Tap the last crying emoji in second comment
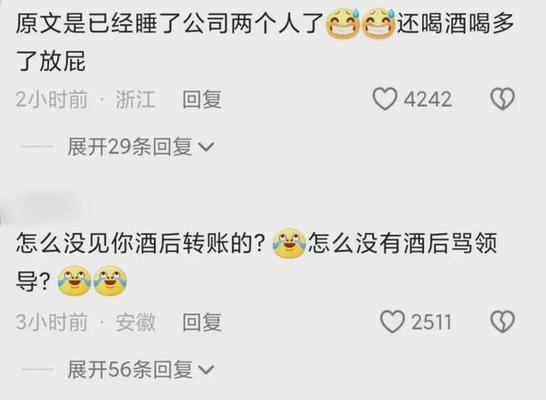The height and width of the screenshot is (400, 546). 110,281
